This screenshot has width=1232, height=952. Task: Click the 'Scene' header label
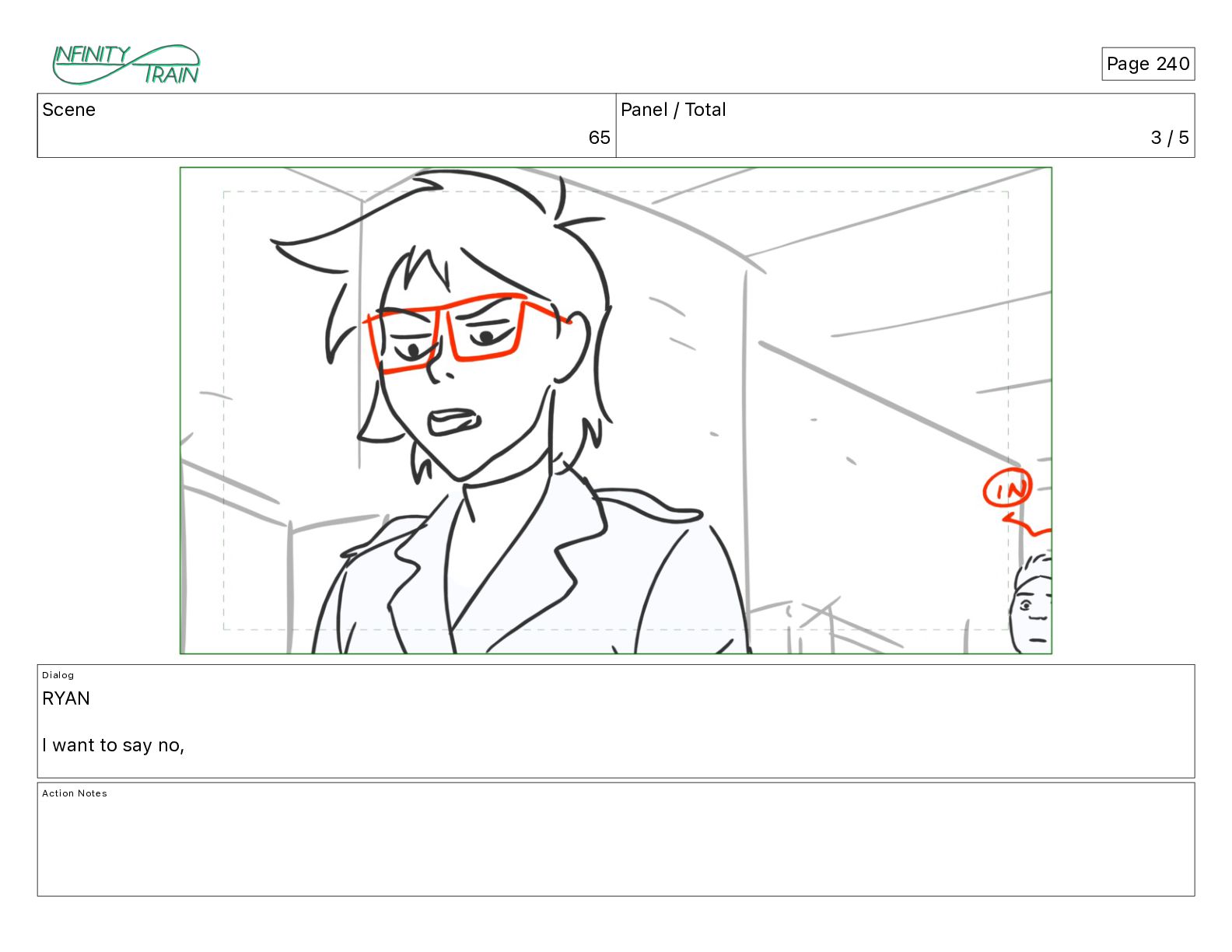(68, 110)
